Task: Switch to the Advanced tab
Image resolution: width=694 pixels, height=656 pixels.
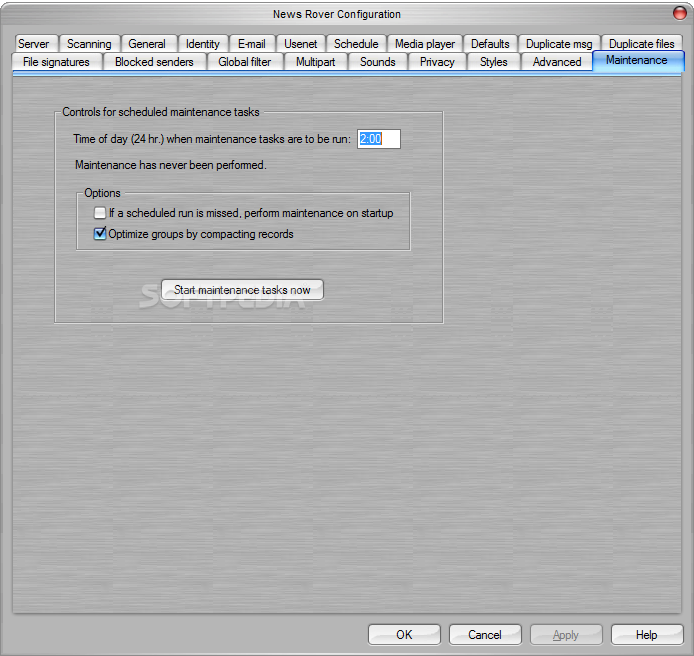Action: point(557,62)
